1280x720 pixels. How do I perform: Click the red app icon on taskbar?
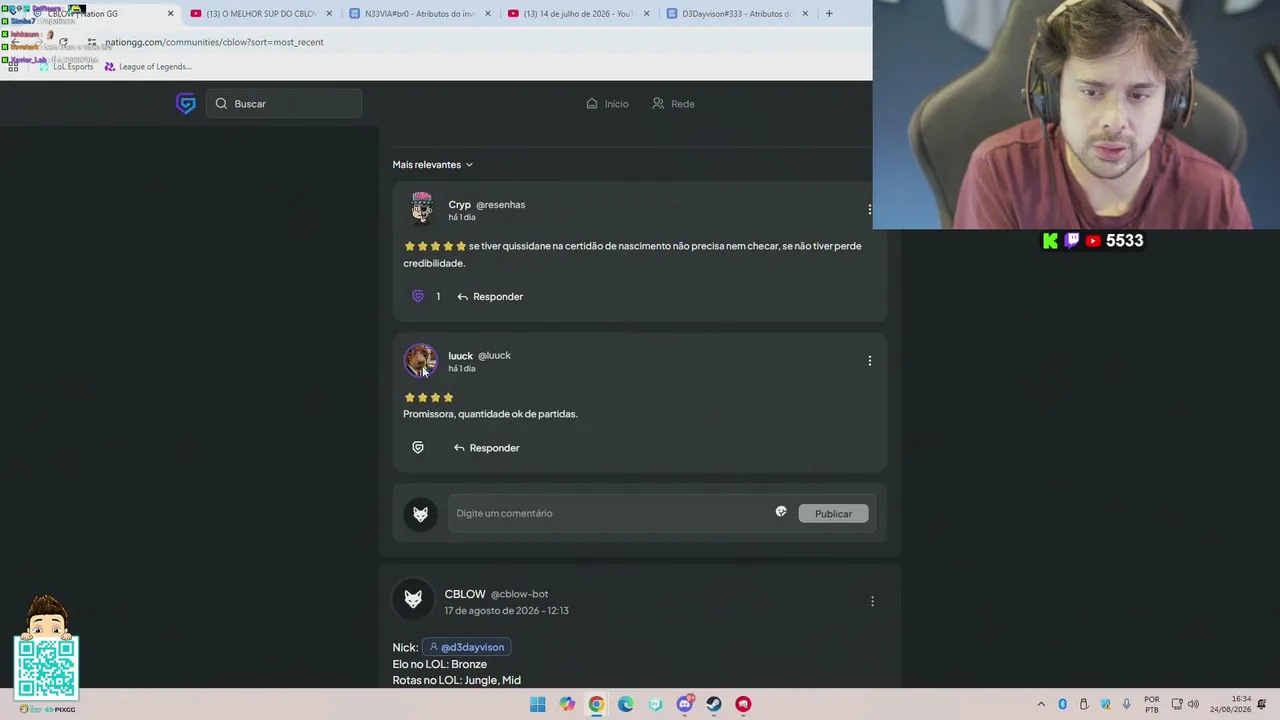pos(743,704)
